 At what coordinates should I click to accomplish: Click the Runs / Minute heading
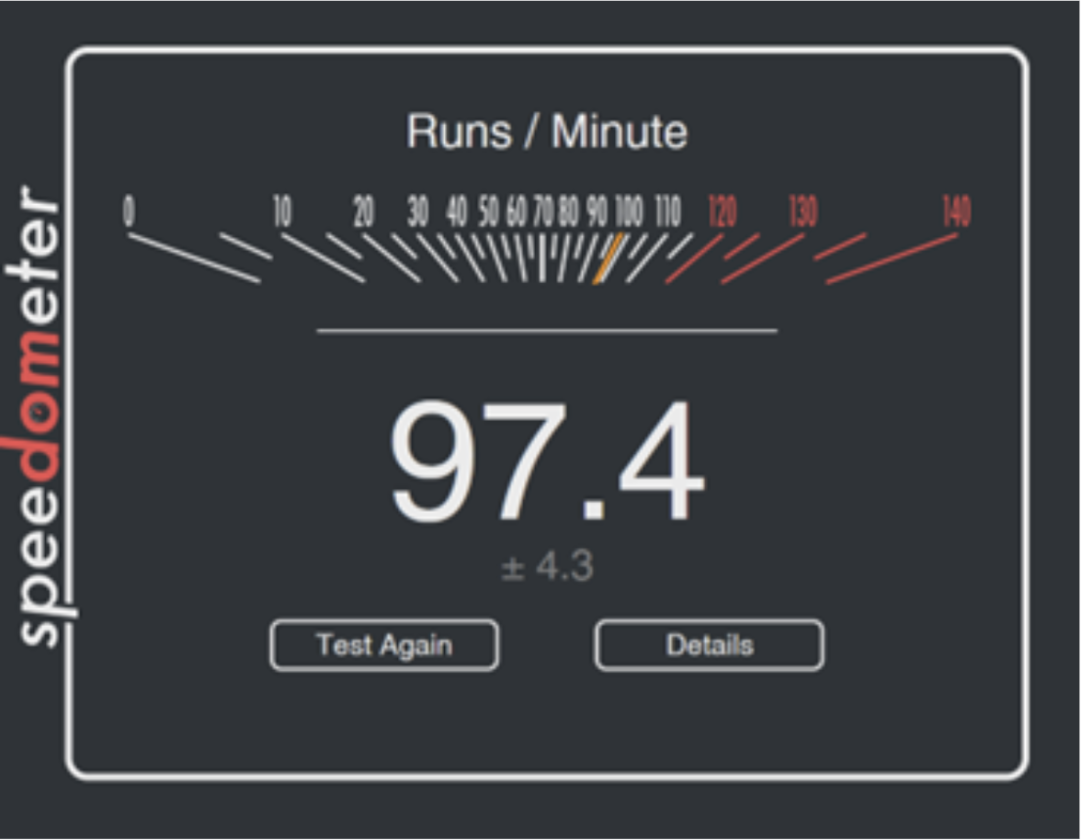(x=547, y=132)
